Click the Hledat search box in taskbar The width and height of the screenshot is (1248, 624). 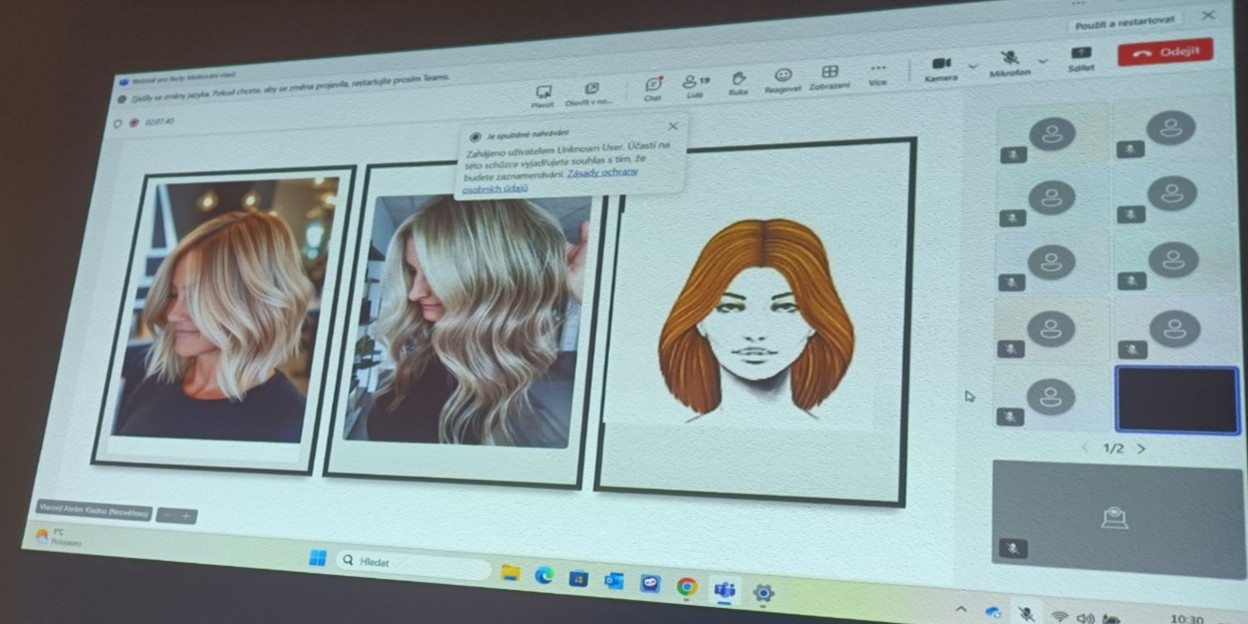410,563
